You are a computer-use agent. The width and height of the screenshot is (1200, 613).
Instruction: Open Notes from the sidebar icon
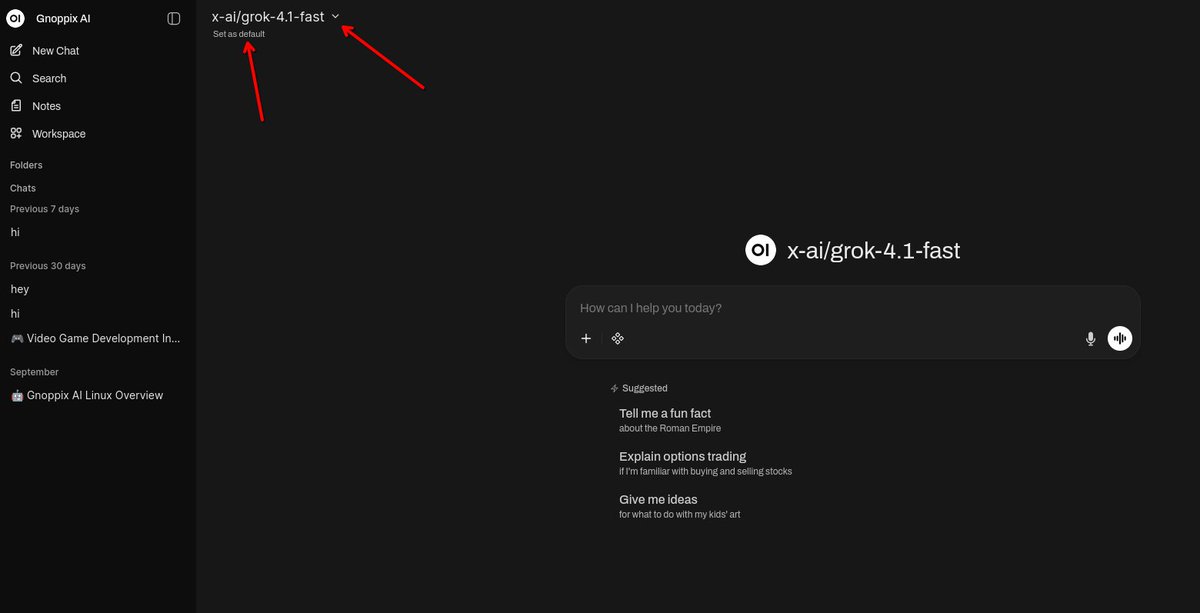pyautogui.click(x=17, y=105)
